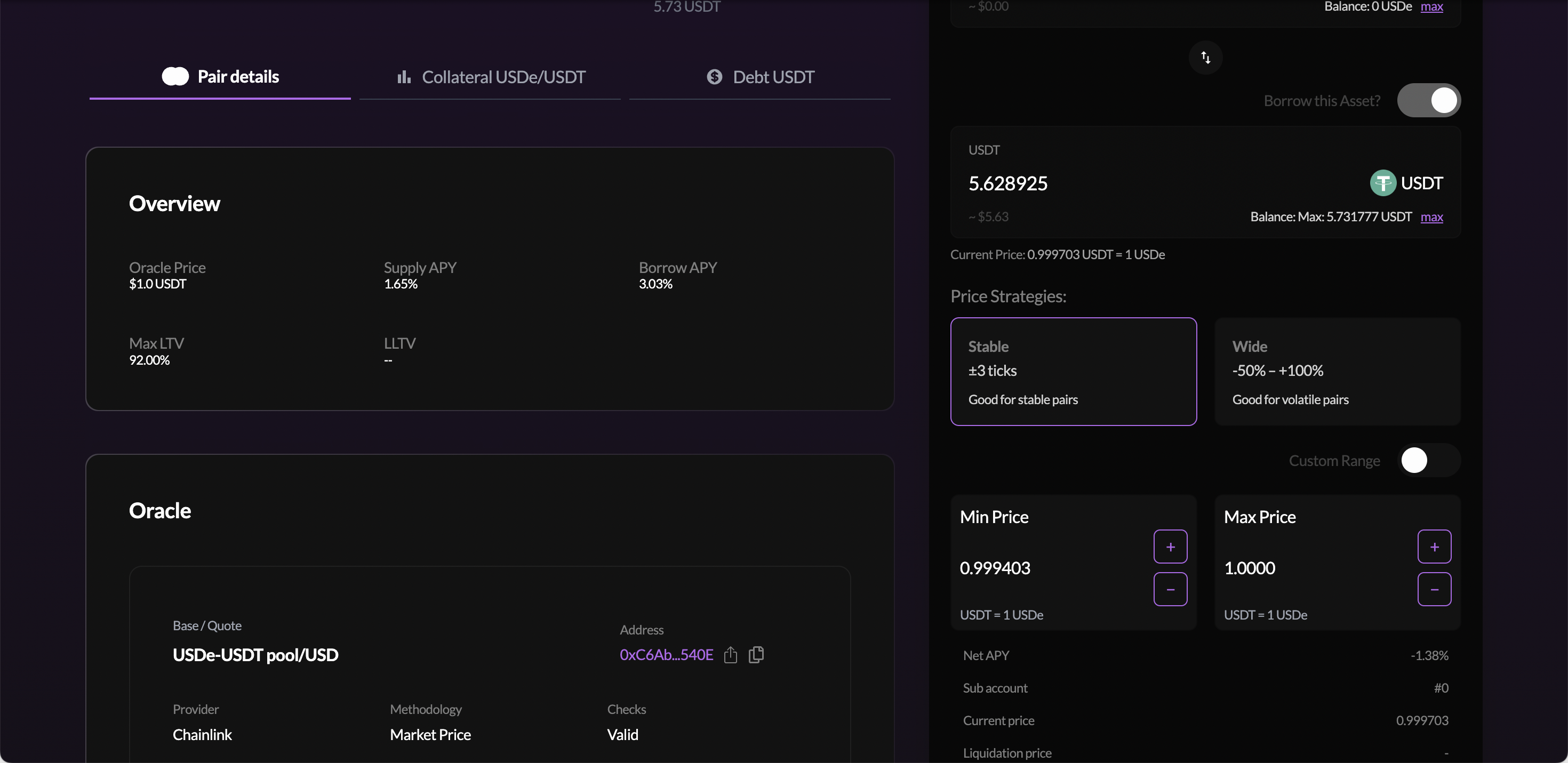Click the Min Price value field
The width and height of the screenshot is (1568, 763).
1035,568
